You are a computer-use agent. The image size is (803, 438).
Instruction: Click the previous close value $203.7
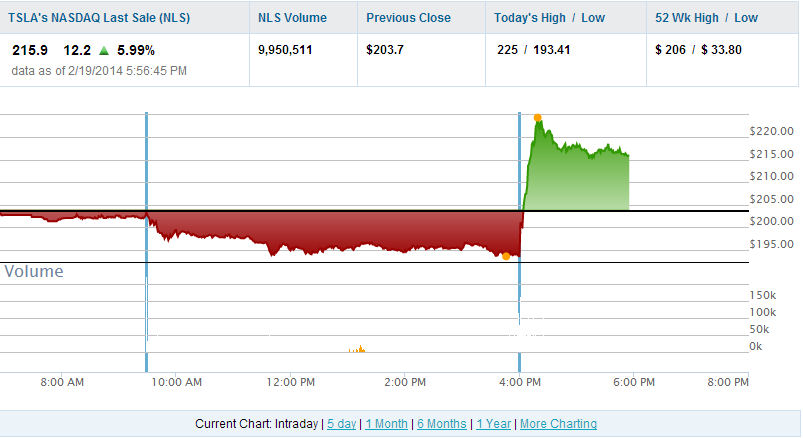(x=385, y=50)
